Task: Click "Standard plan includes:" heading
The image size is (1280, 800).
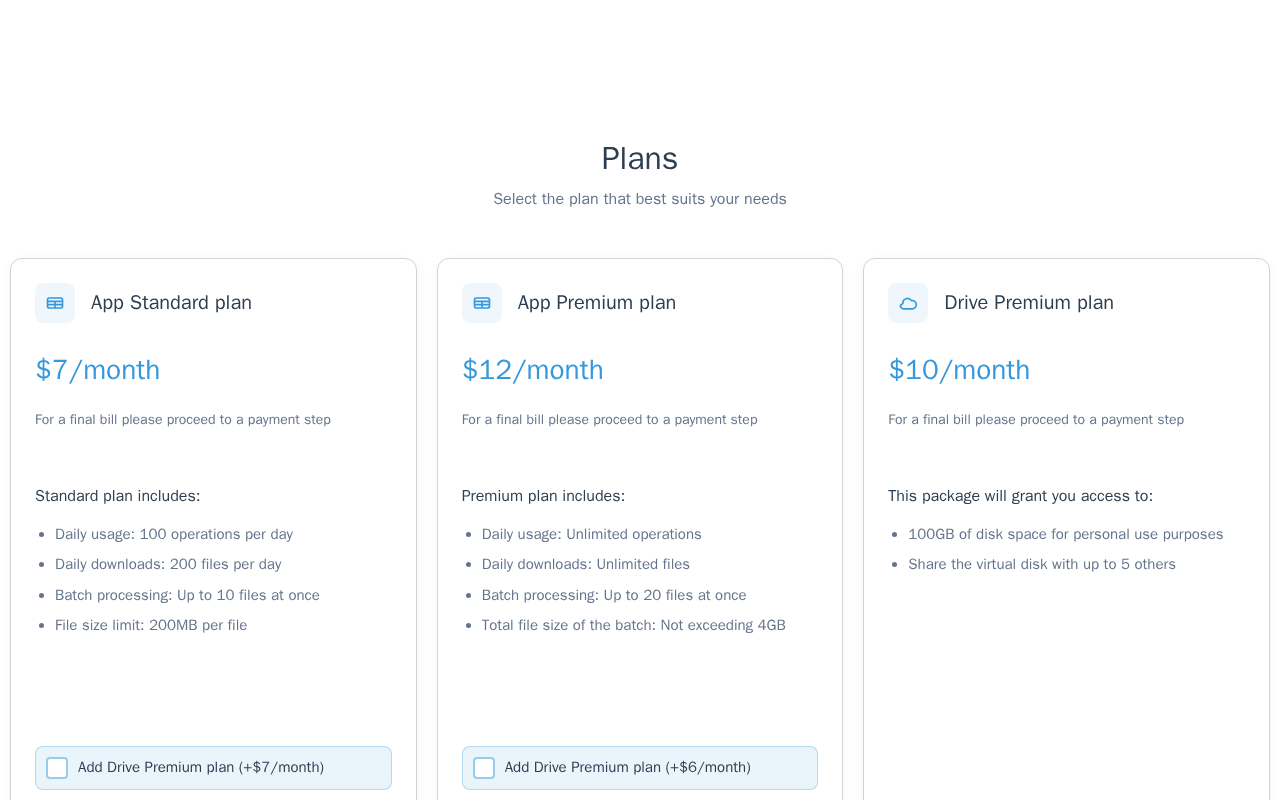Action: [118, 496]
